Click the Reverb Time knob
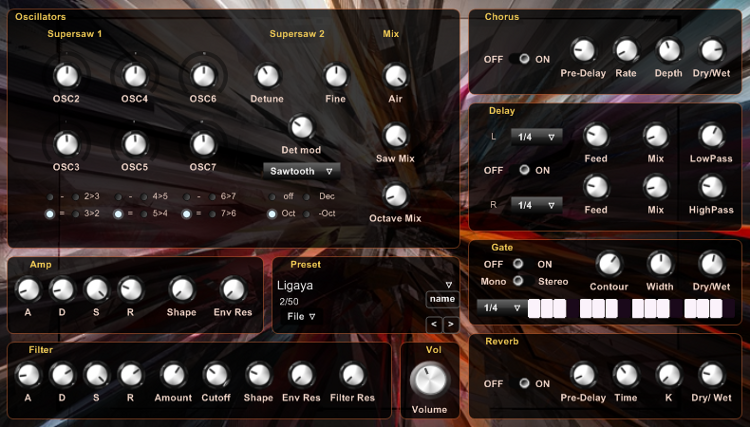This screenshot has height=427, width=750. 626,375
